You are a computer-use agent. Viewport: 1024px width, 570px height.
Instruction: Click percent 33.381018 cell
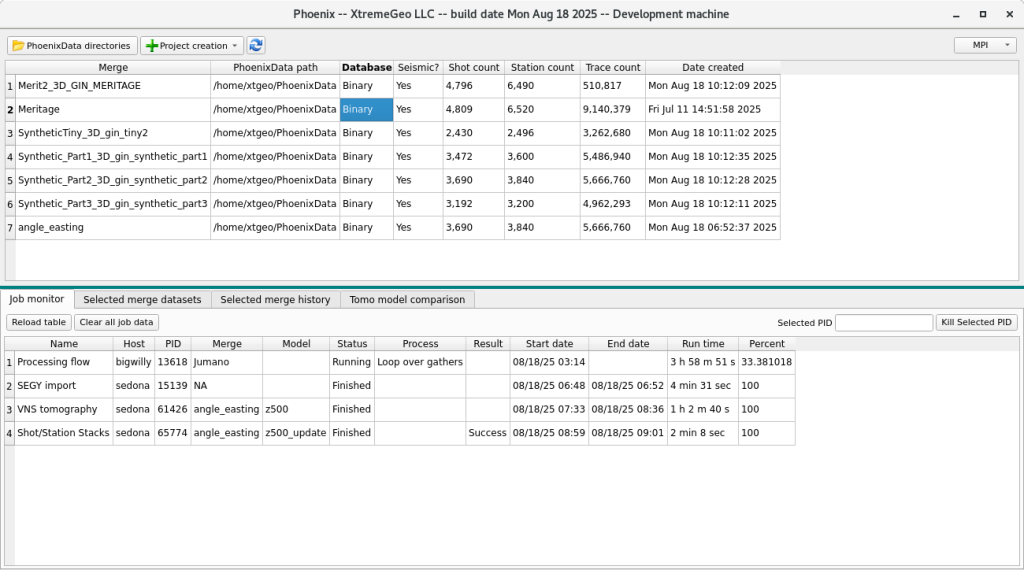point(767,362)
